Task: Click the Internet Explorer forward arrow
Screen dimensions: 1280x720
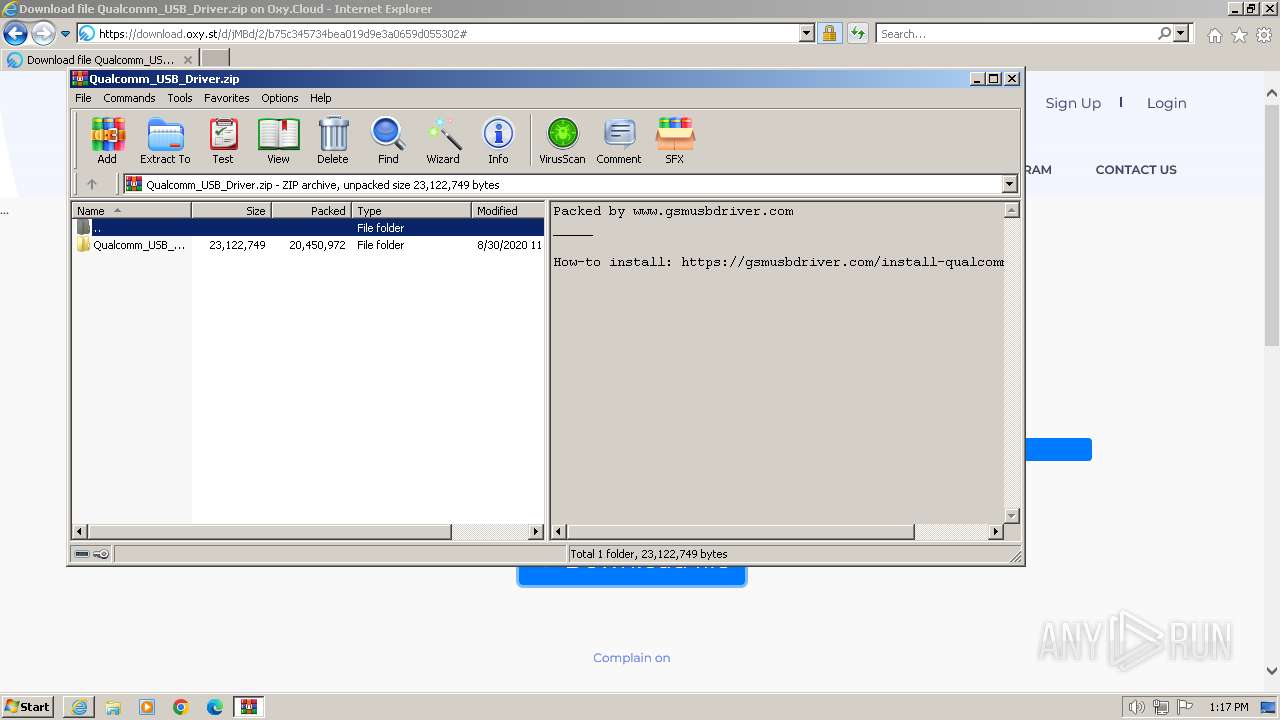Action: [42, 34]
